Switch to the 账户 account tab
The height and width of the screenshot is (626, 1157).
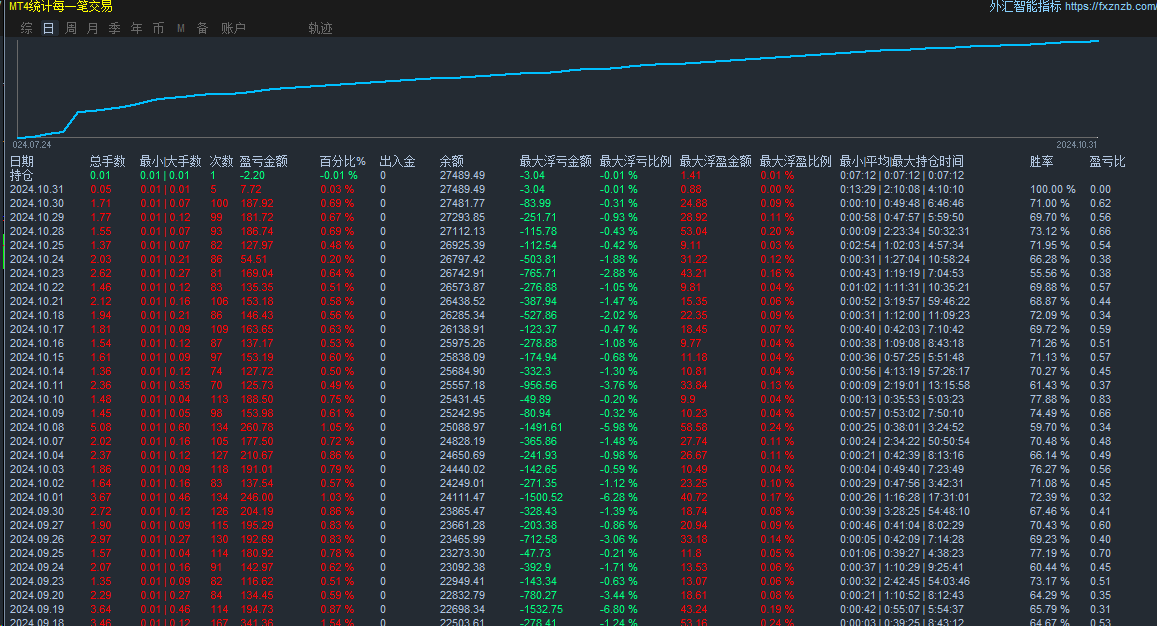pos(233,28)
